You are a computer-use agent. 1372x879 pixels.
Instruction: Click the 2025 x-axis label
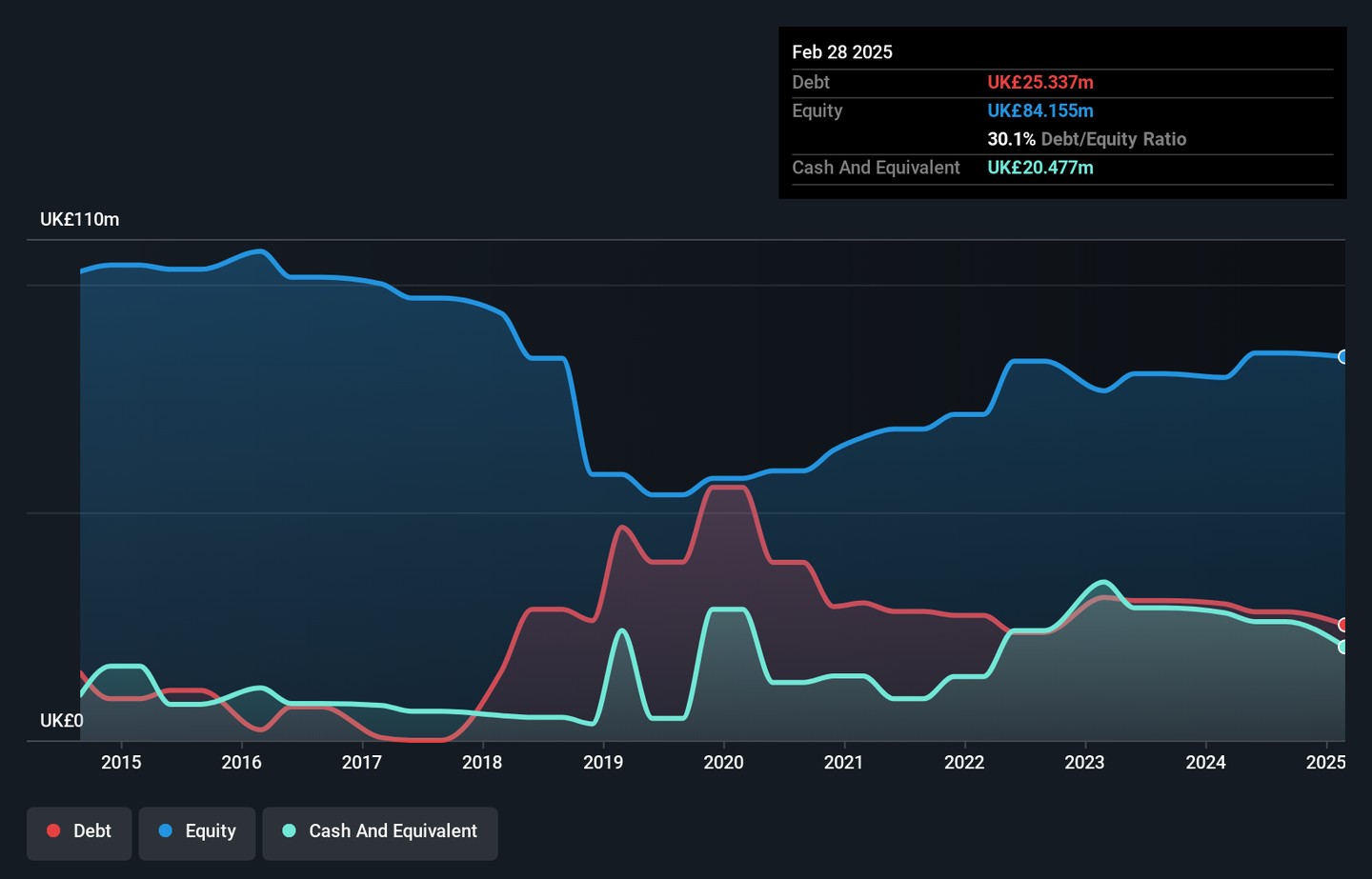point(1325,762)
